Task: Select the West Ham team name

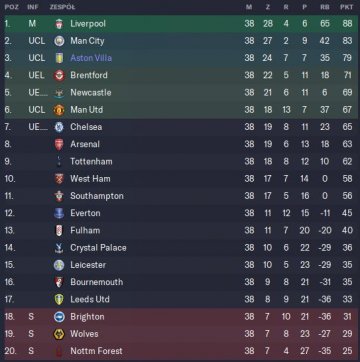Action: [x=90, y=179]
